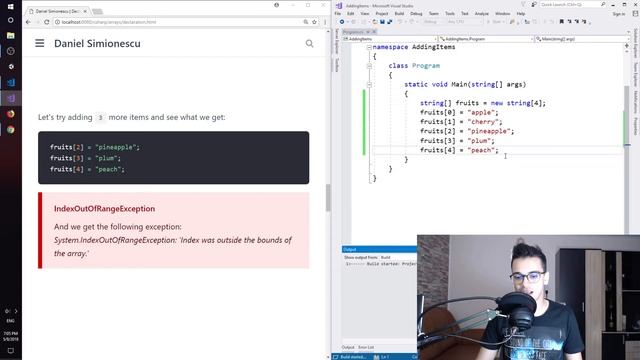
Task: Click the Start debugging button
Action: click(495, 22)
